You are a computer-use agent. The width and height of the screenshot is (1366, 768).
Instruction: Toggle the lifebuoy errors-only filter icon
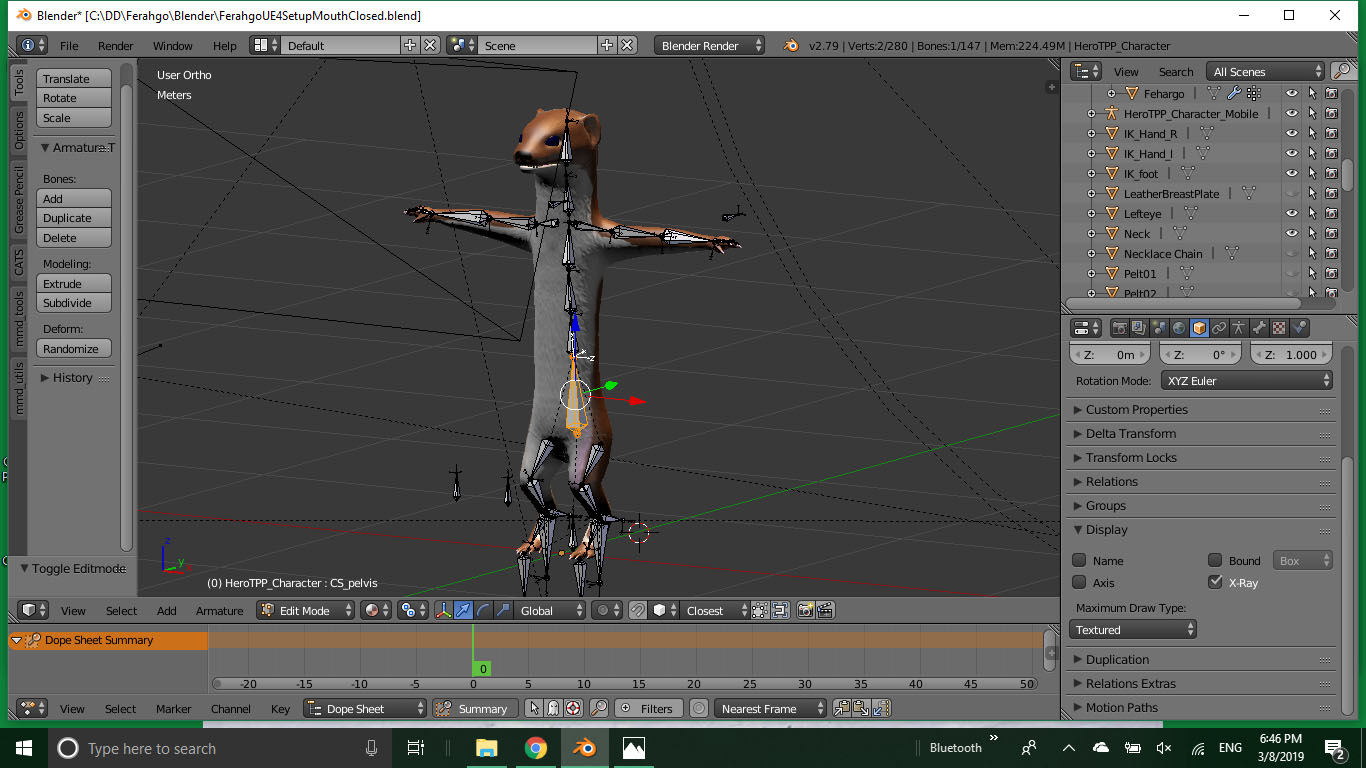click(x=573, y=708)
